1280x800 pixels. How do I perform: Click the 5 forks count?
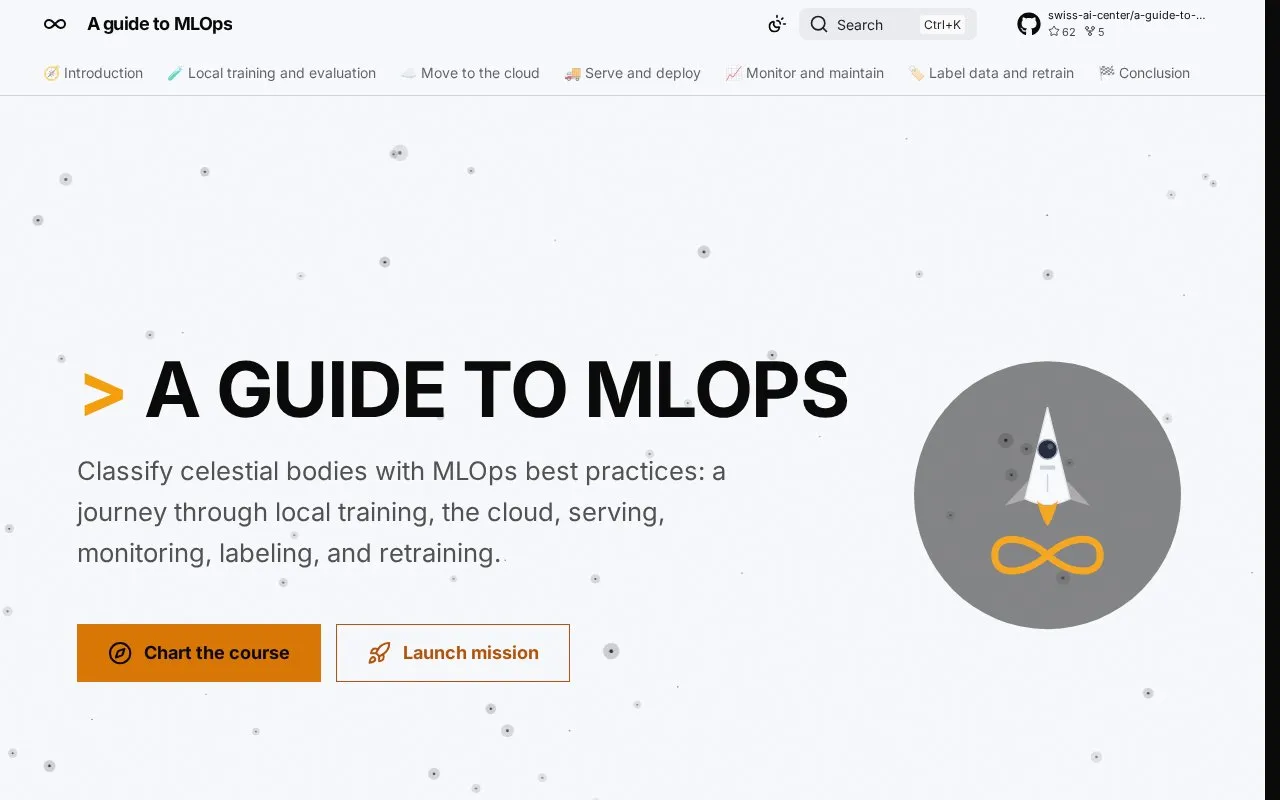point(1095,32)
